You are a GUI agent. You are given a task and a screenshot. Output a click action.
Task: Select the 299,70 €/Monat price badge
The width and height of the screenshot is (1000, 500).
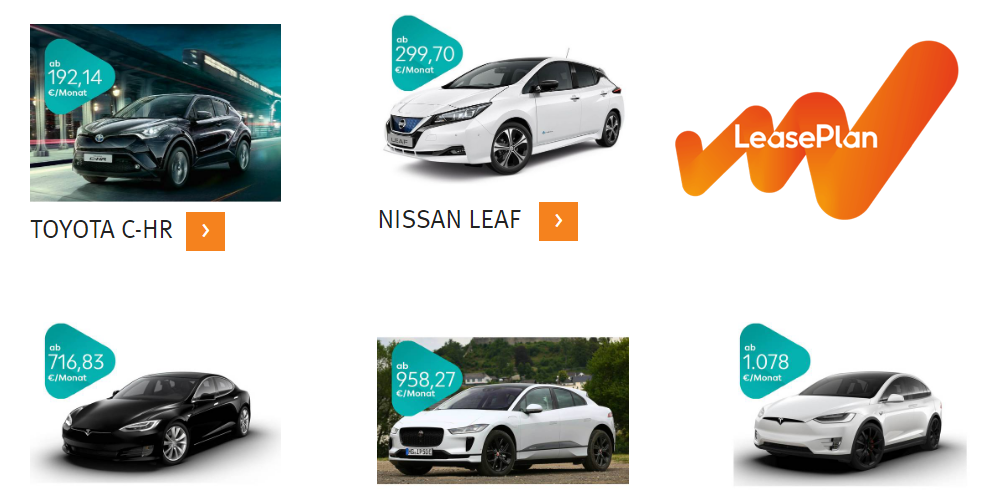click(x=426, y=54)
